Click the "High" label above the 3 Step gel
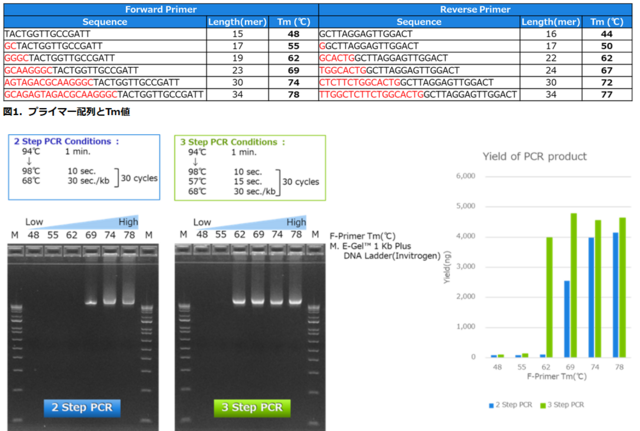The image size is (640, 431). 296,222
